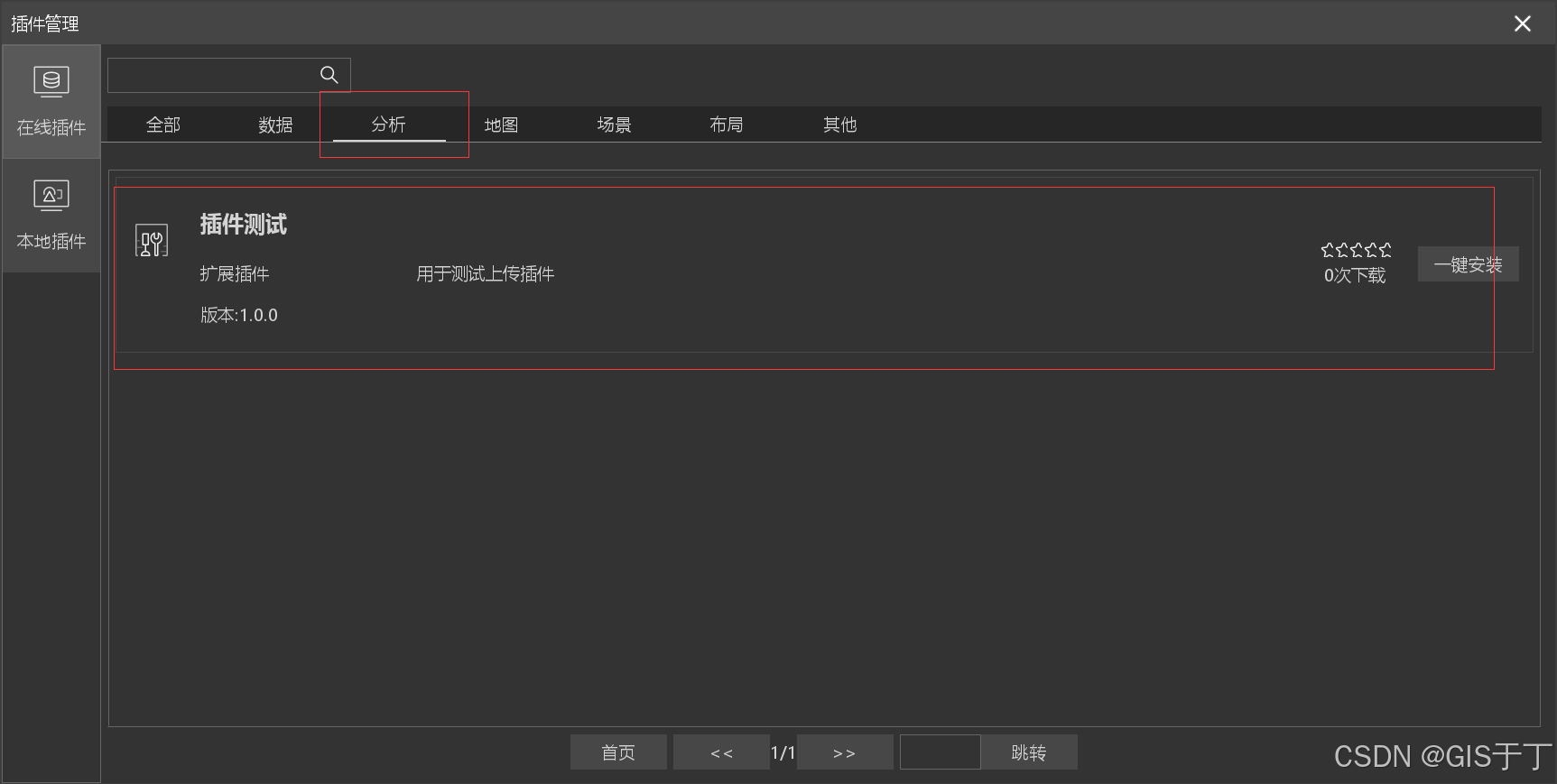Select the 分析 category tab
The width and height of the screenshot is (1557, 784).
(389, 125)
